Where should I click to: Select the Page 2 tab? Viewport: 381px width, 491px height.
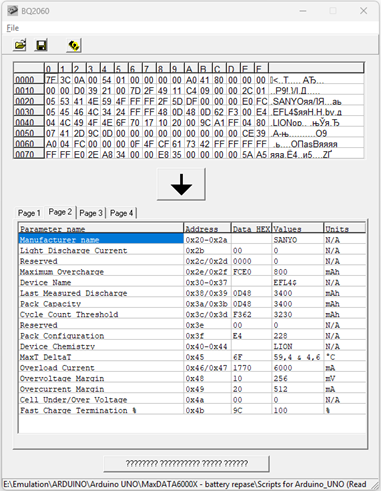click(60, 212)
